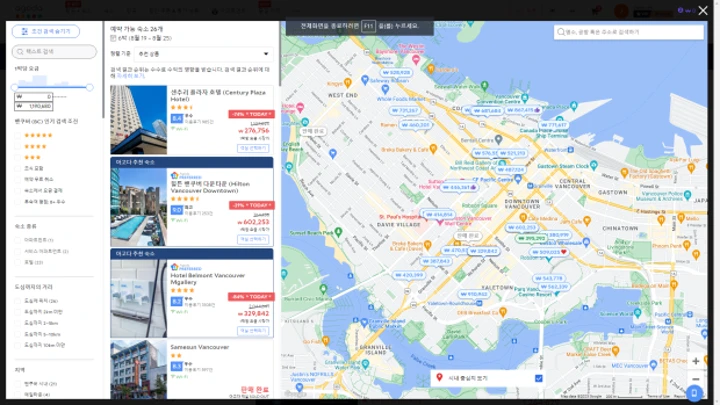The height and width of the screenshot is (405, 720).
Task: Click the maximum price input box
Action: [x=34, y=106]
